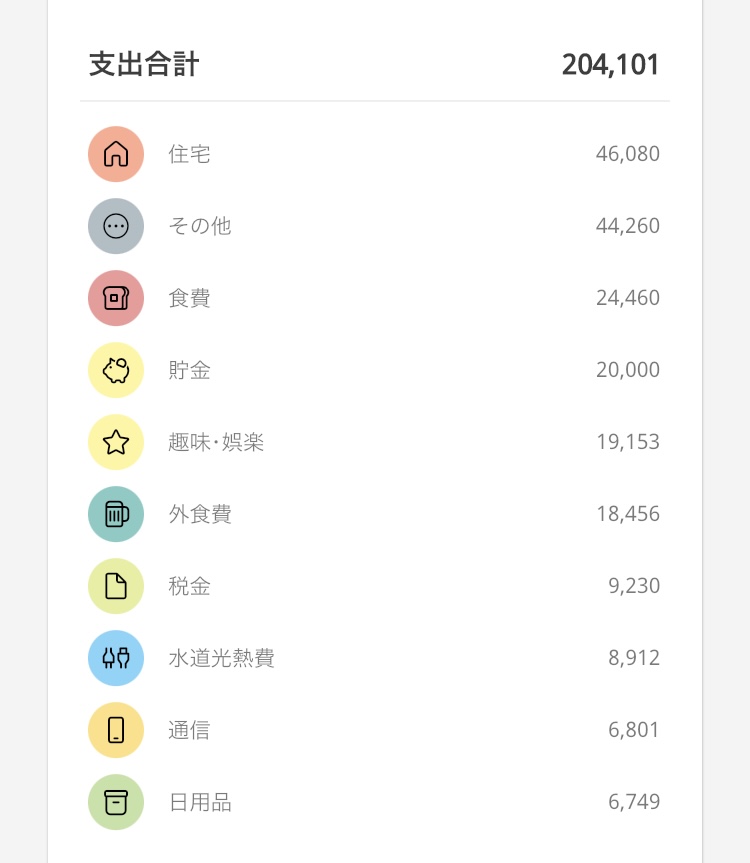Viewport: 750px width, 863px height.
Task: Click the 支出合計 heading
Action: [x=144, y=64]
